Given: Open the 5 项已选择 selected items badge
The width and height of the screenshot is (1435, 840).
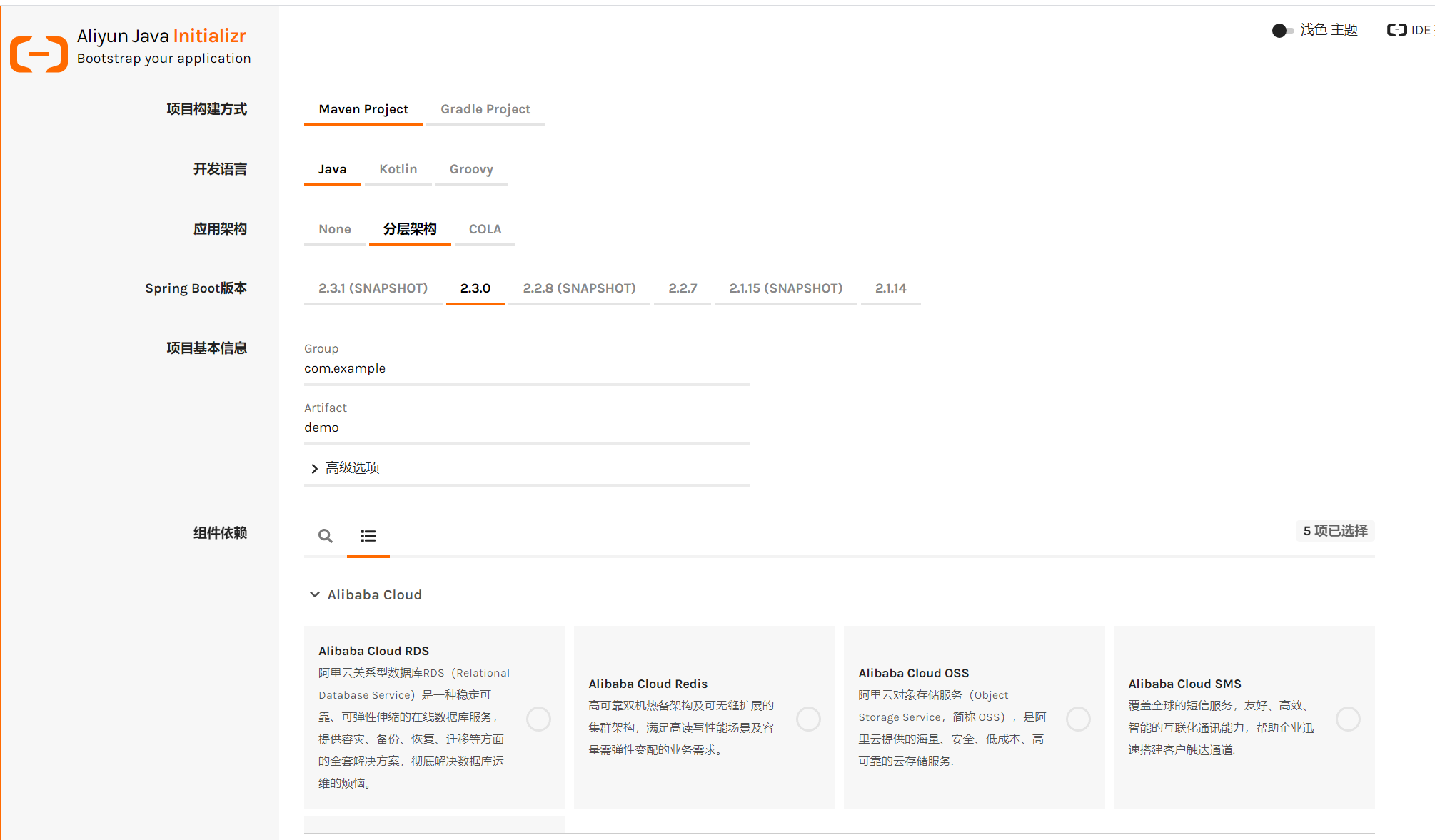Looking at the screenshot, I should click(x=1334, y=531).
